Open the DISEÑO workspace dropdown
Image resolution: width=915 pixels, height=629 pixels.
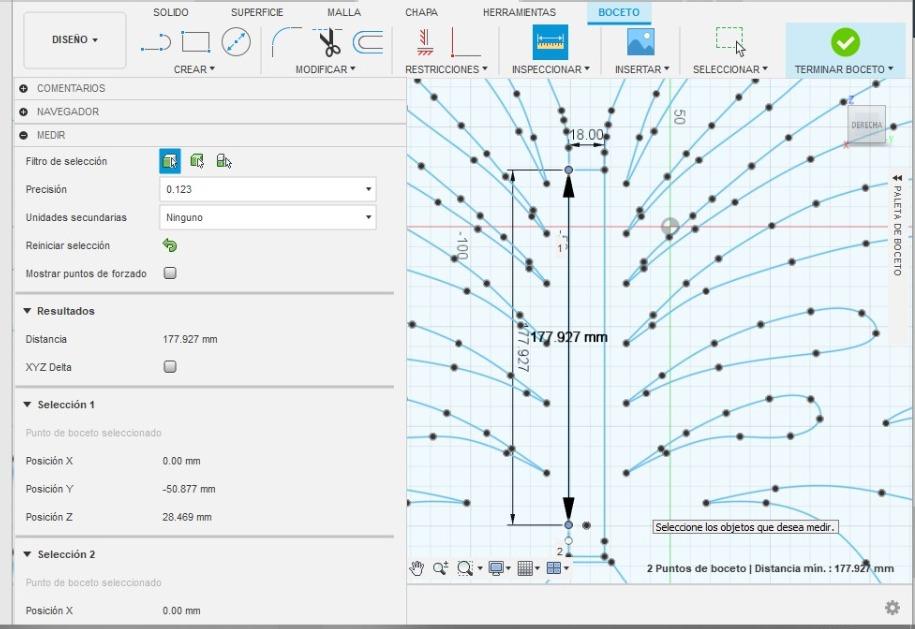tap(75, 40)
